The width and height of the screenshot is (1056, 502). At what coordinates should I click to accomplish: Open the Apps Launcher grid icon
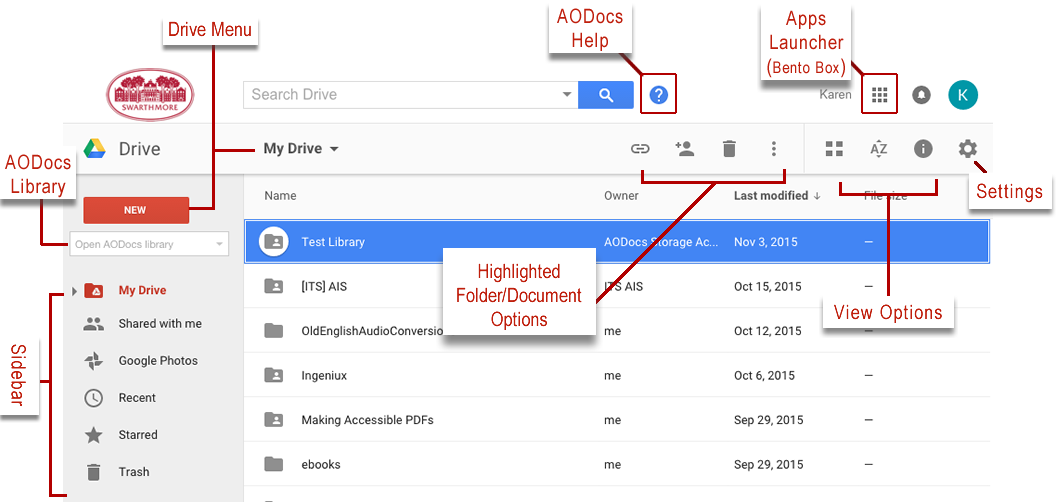coord(880,95)
